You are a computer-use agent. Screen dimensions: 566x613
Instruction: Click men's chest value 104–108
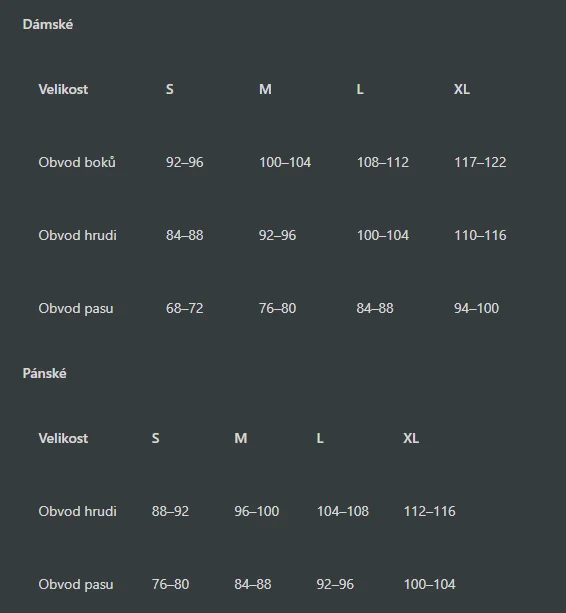pos(343,511)
